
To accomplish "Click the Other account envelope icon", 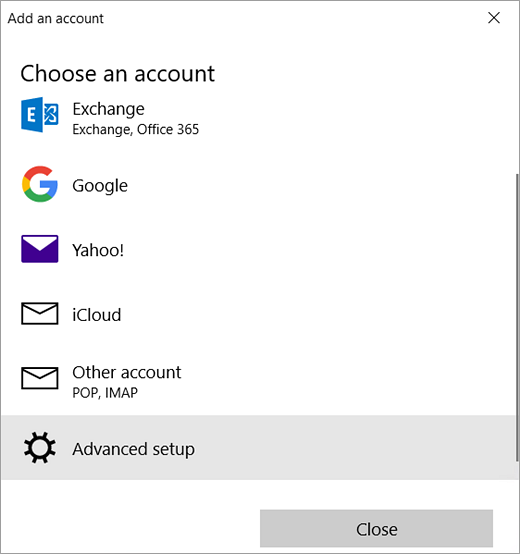I will (x=40, y=378).
